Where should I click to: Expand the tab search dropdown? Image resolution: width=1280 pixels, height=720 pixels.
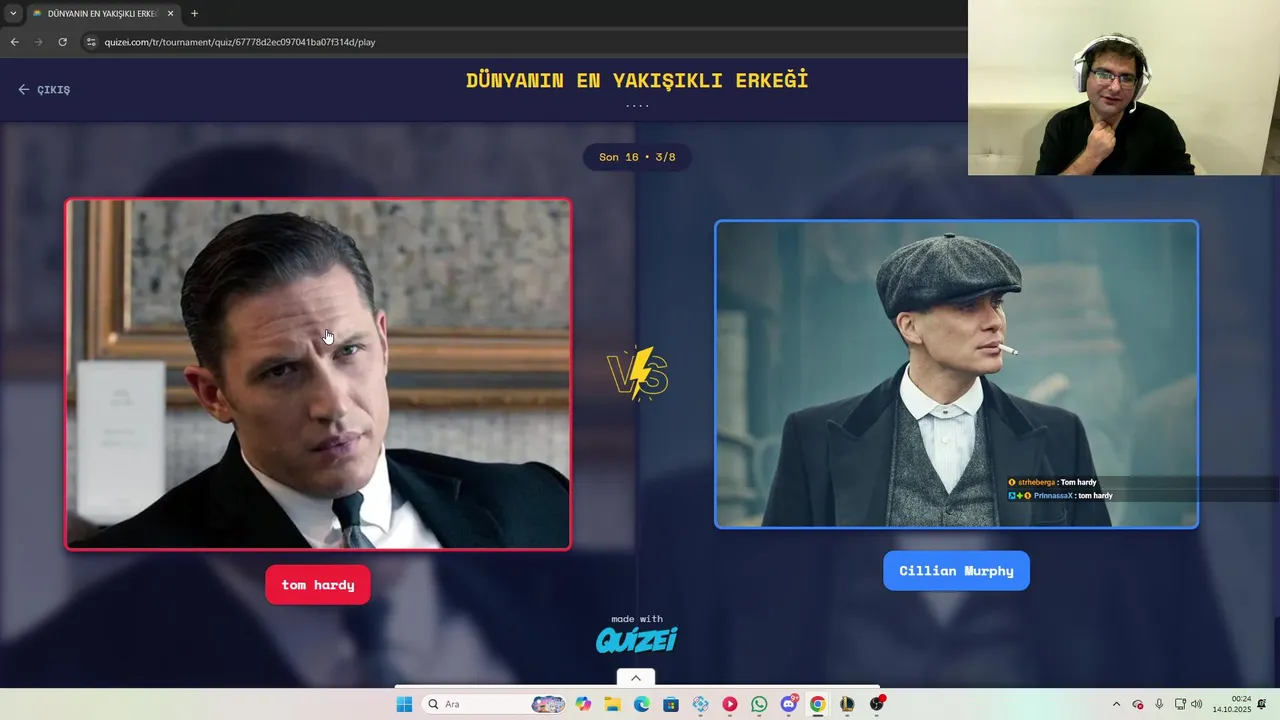coord(12,13)
